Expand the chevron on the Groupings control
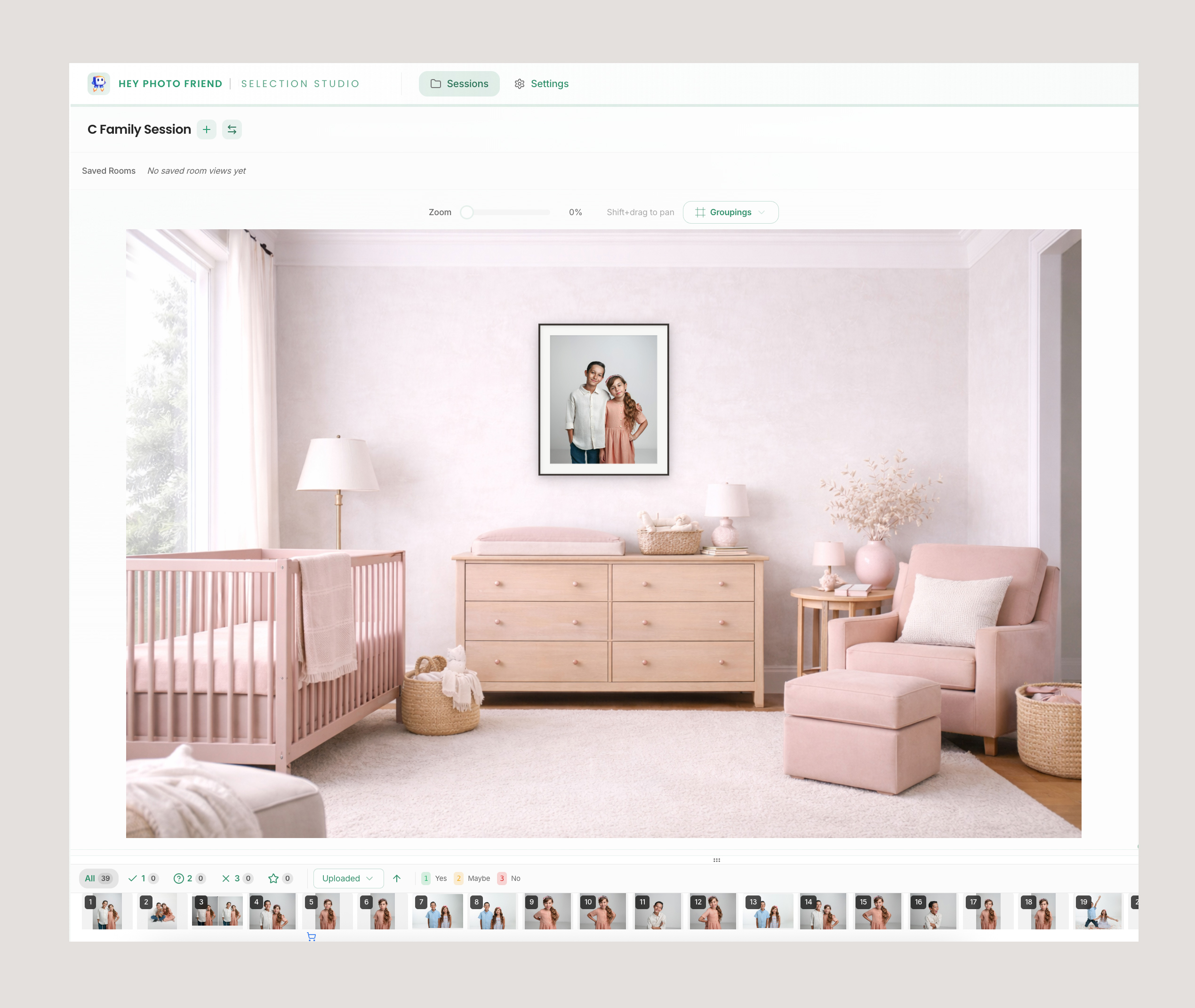Screen dimensions: 1195x1008 point(762,212)
